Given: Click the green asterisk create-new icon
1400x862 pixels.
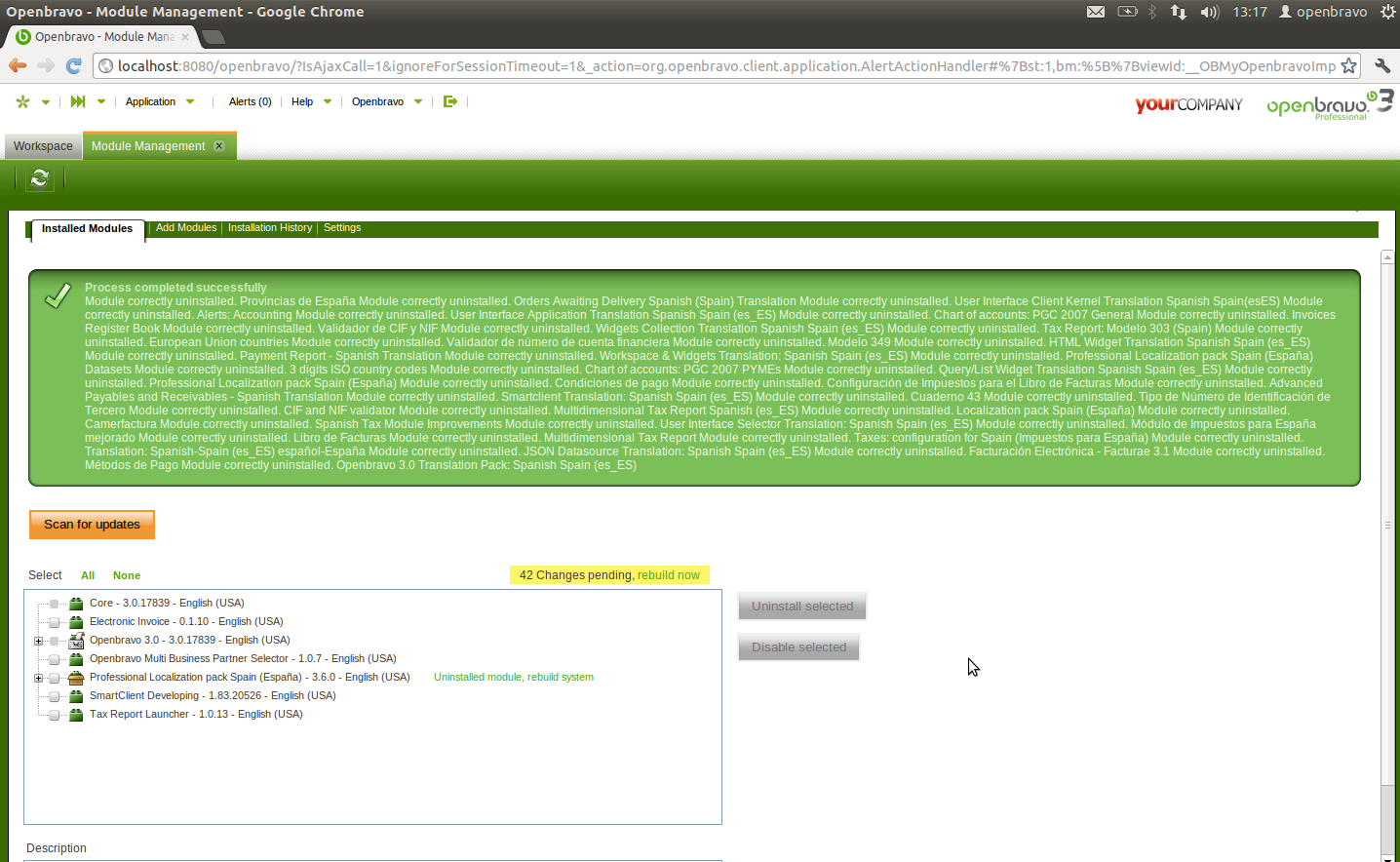Looking at the screenshot, I should pos(22,101).
